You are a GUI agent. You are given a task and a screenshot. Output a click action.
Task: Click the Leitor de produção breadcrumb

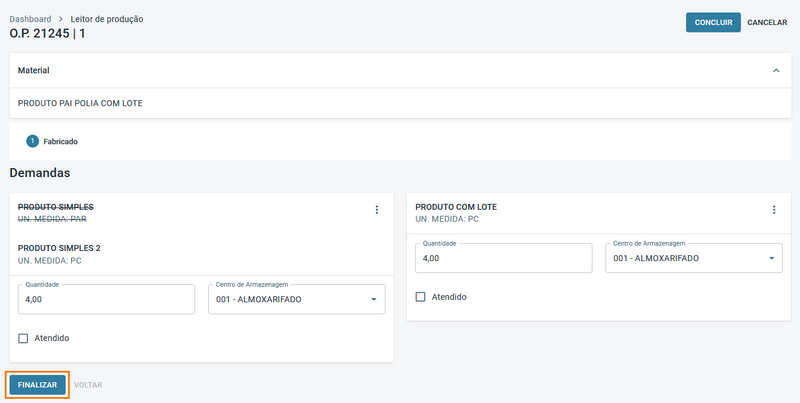[106, 19]
